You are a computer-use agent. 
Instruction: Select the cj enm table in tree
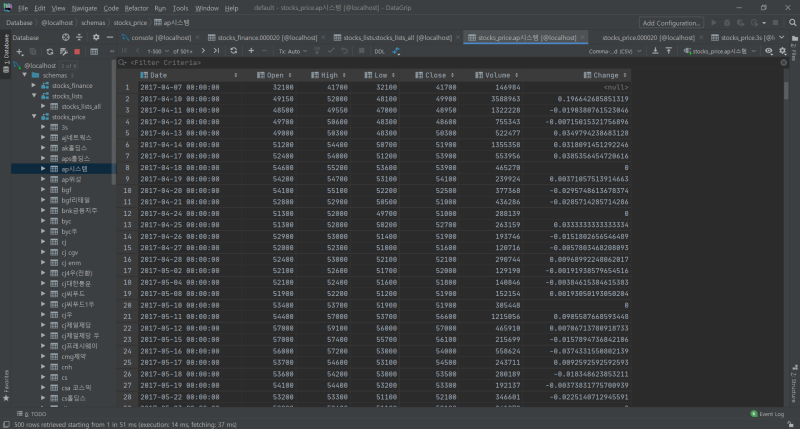point(71,263)
